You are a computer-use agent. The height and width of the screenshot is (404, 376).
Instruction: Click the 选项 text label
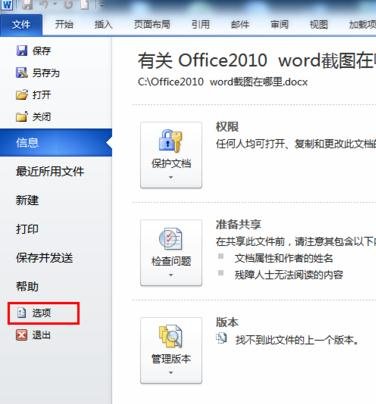tap(41, 313)
